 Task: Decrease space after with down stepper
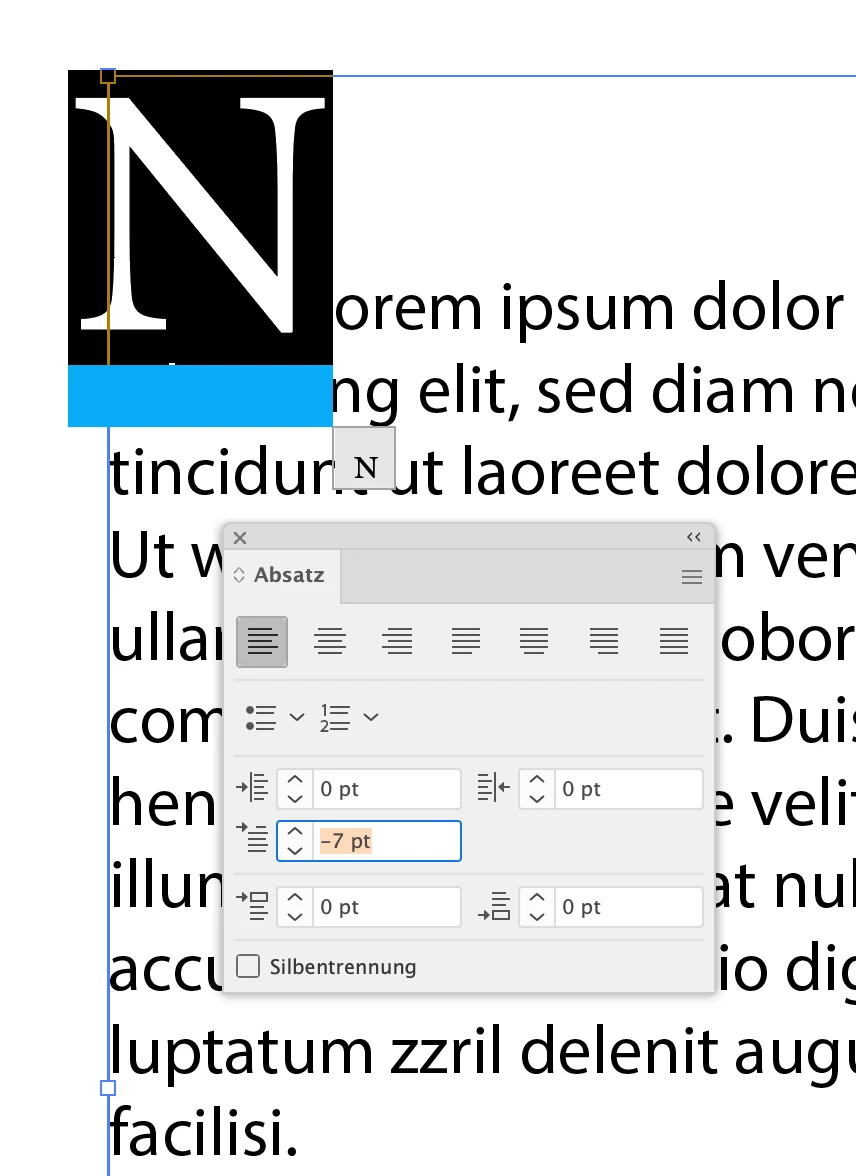[537, 916]
